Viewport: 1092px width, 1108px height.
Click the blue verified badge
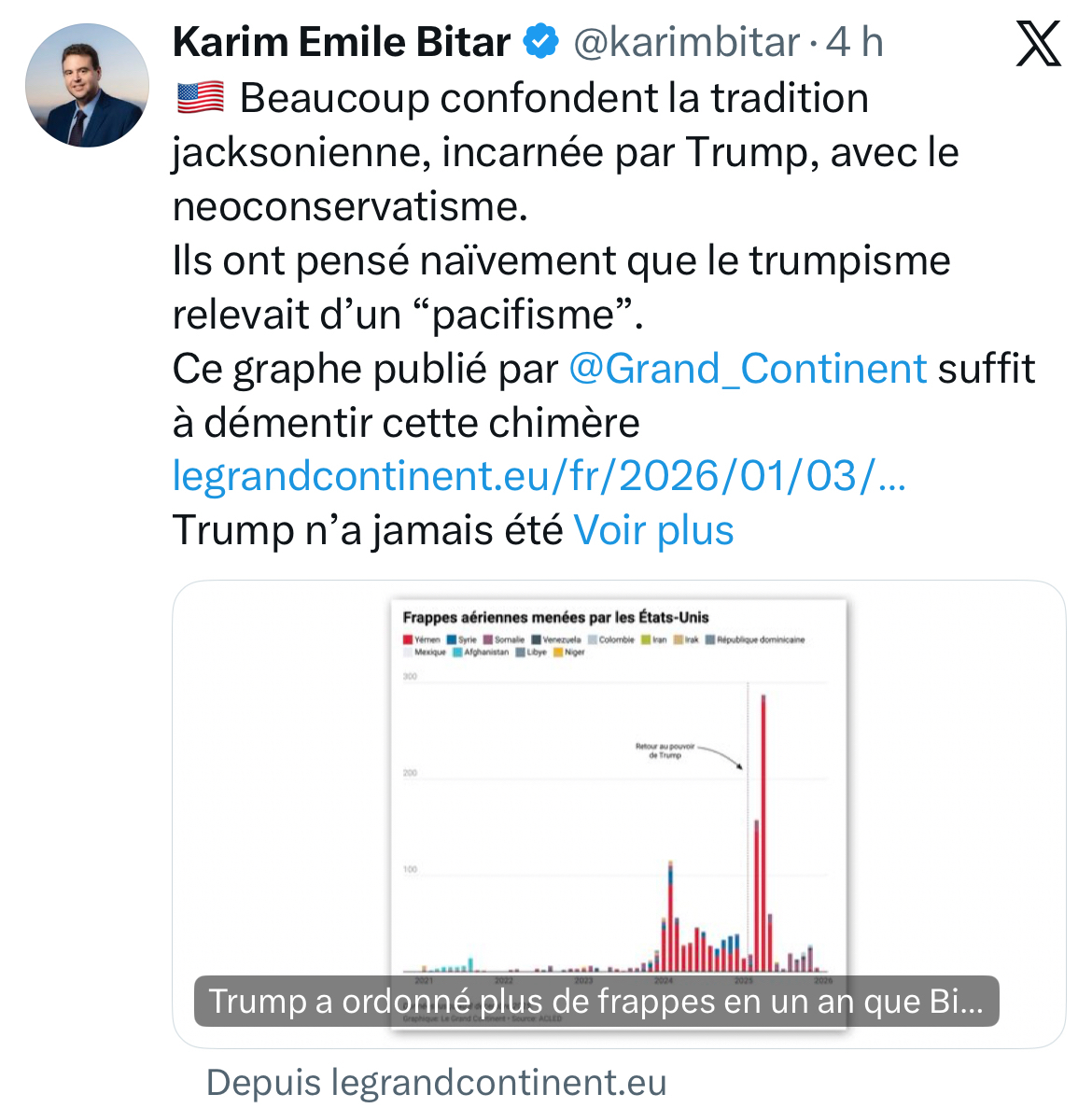(x=541, y=42)
